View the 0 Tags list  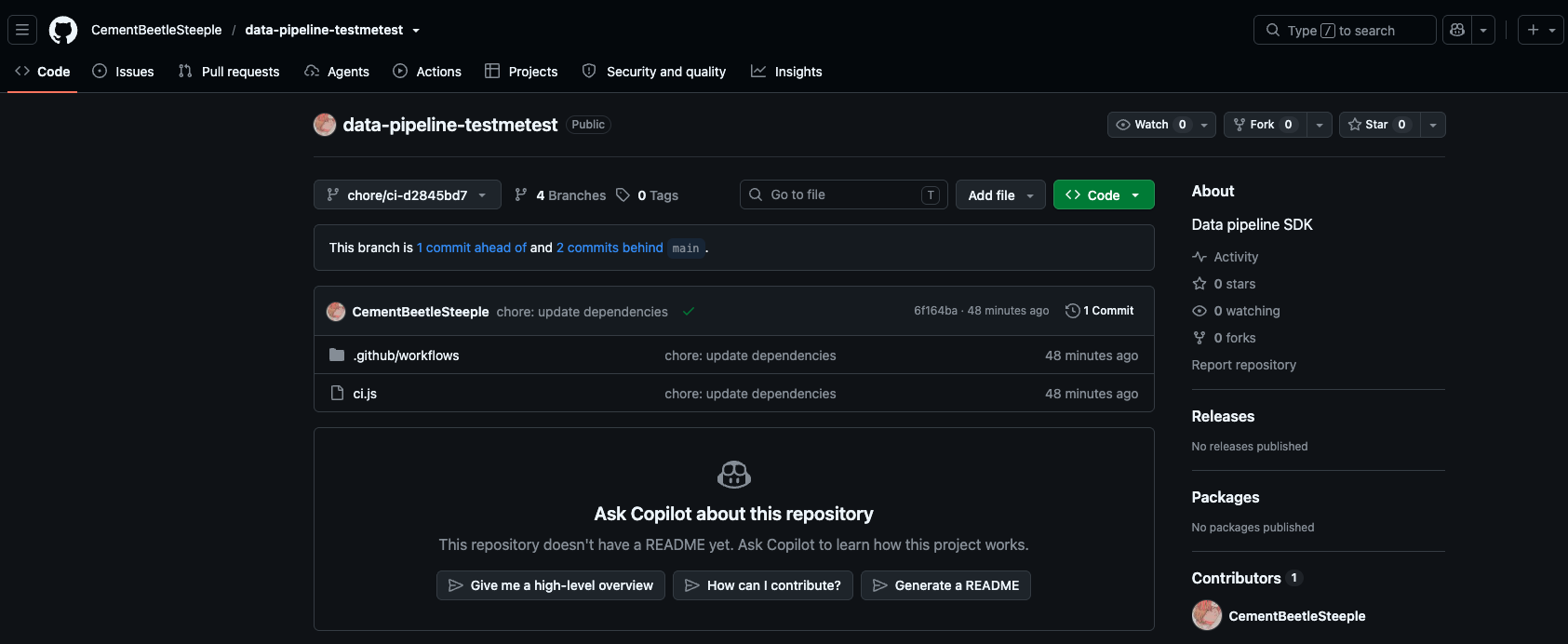tap(647, 195)
